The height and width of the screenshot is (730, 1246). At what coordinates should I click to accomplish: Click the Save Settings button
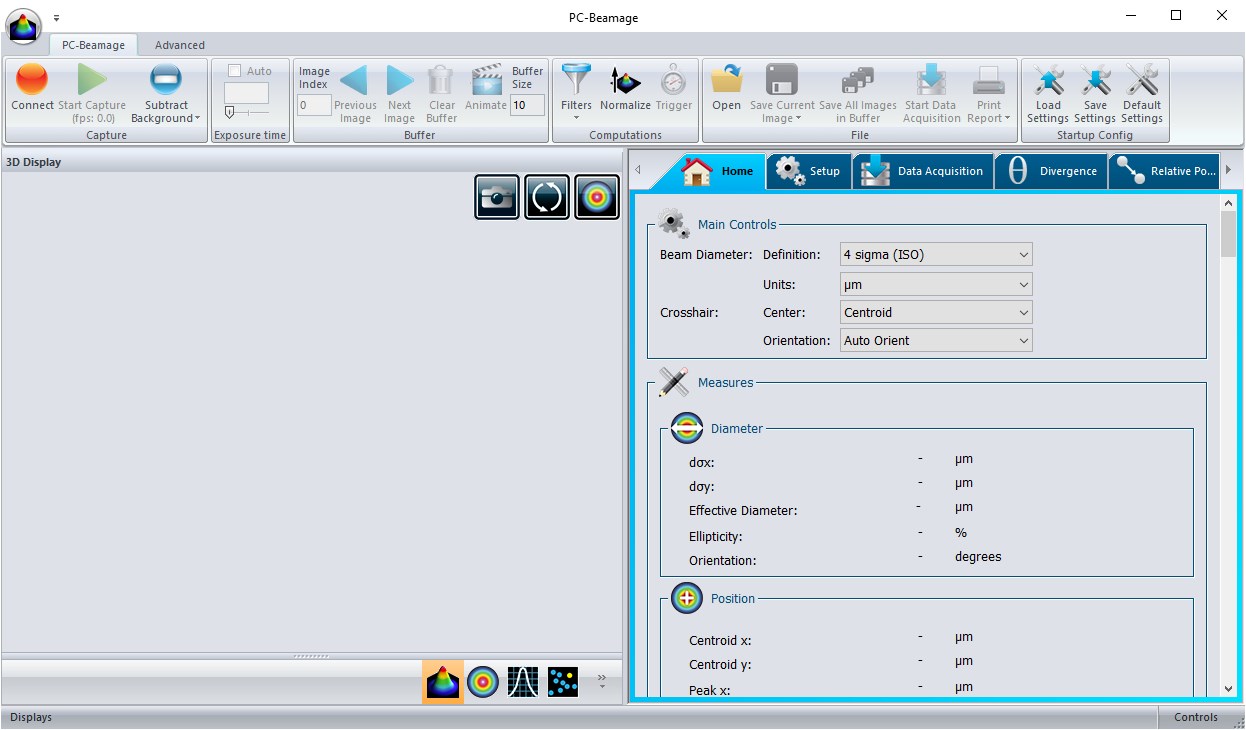1095,93
